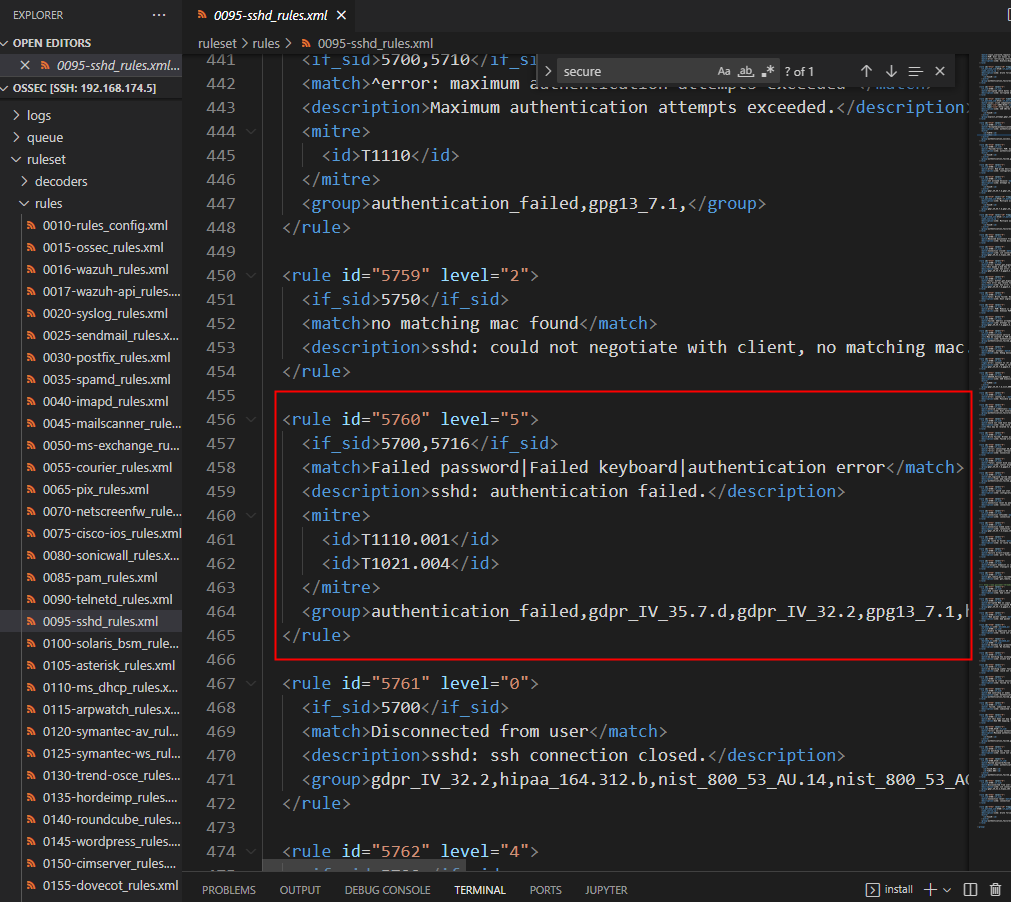Fold the mitre block at line 444
This screenshot has height=902, width=1011.
(251, 132)
